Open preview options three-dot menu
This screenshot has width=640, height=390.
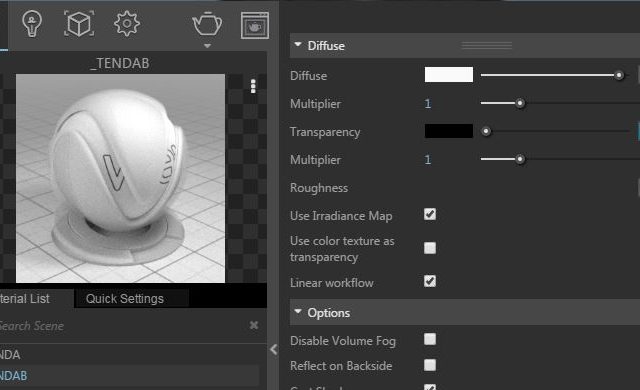253,86
